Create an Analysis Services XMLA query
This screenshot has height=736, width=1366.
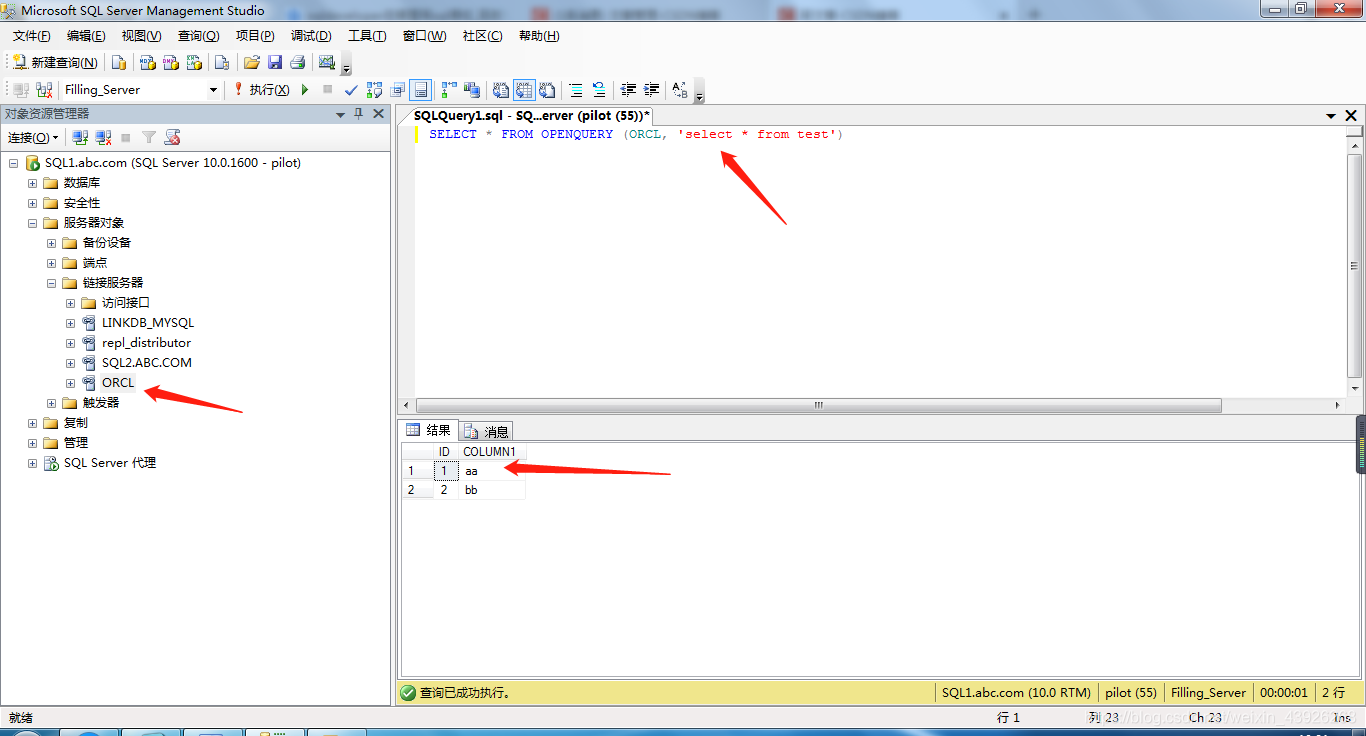coord(195,62)
